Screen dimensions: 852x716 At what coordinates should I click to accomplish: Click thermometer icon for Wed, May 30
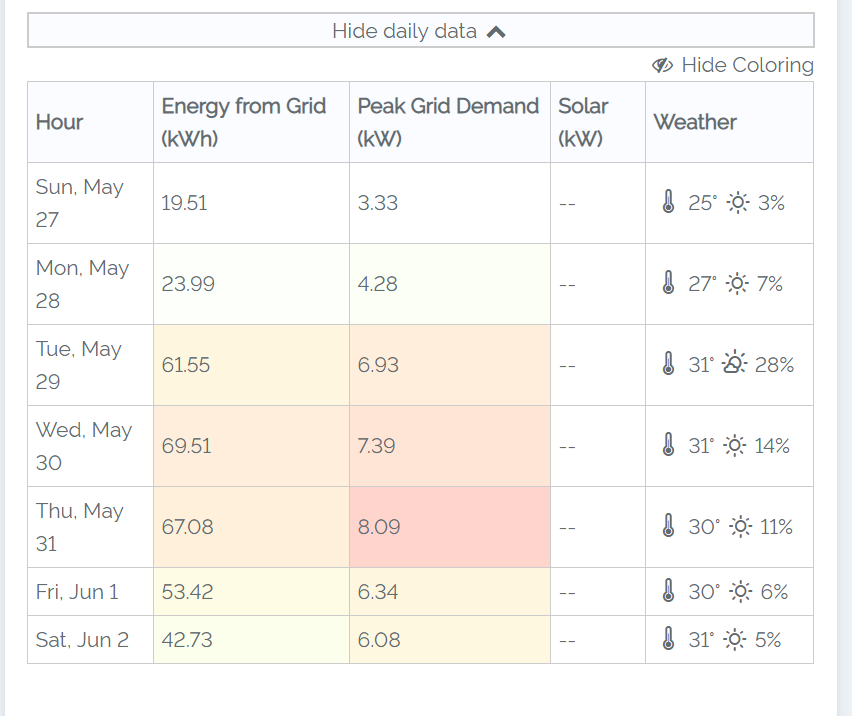669,446
